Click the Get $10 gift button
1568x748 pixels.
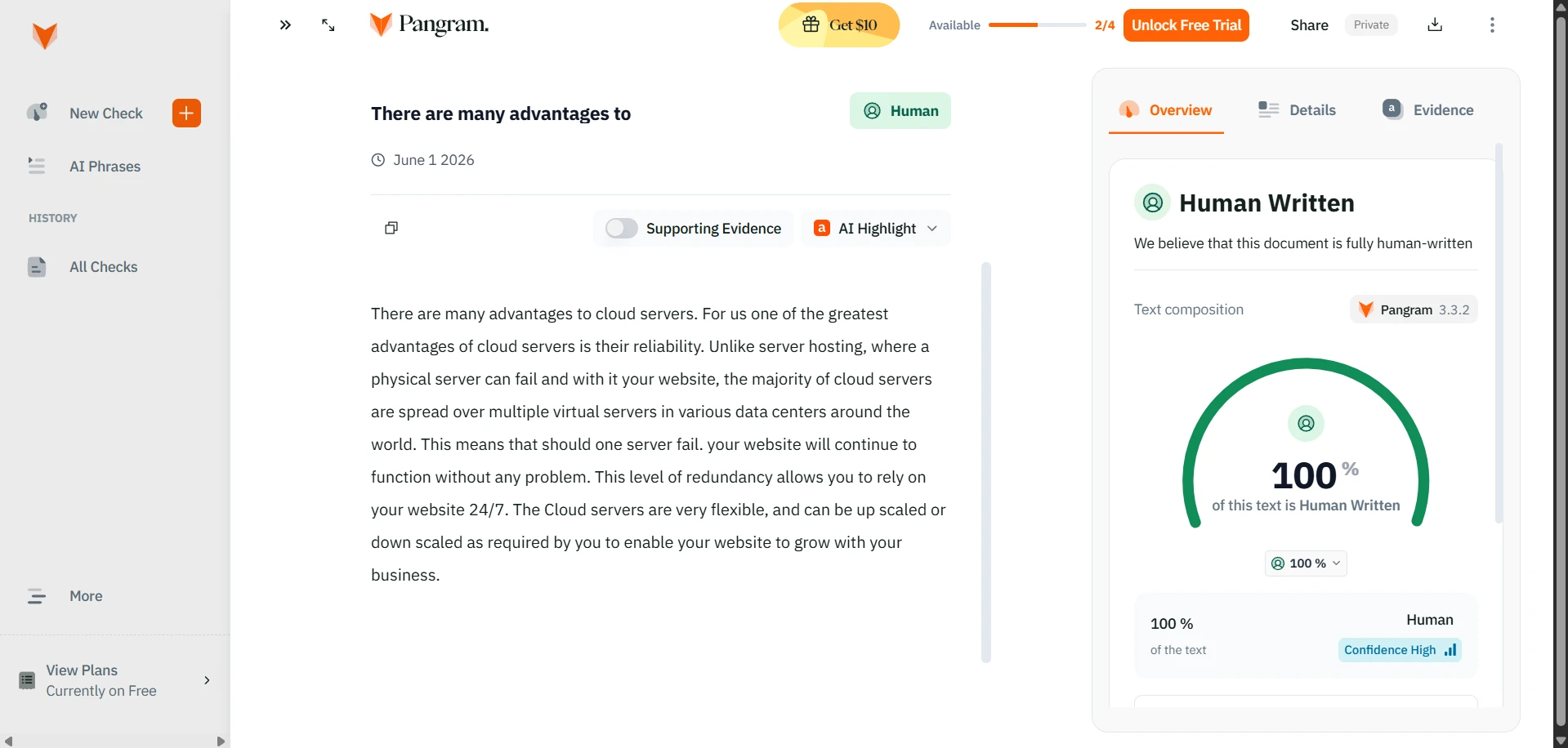coord(839,25)
